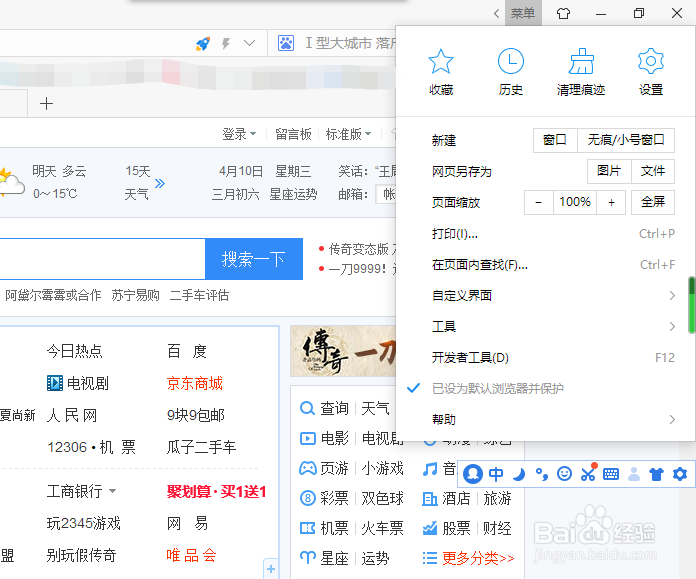
Task: Click 无痕/小号窗口 button
Action: (x=626, y=140)
